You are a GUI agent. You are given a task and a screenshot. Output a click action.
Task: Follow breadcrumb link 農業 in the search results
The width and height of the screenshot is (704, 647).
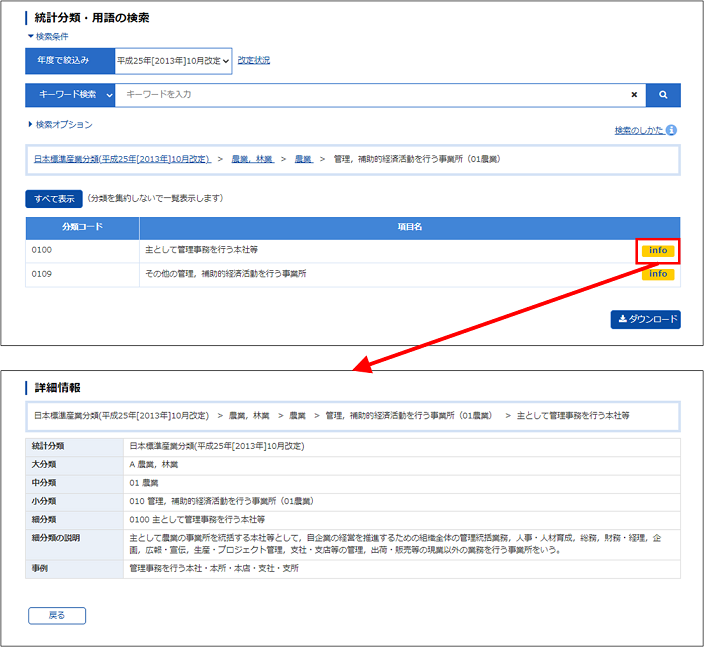click(x=304, y=159)
